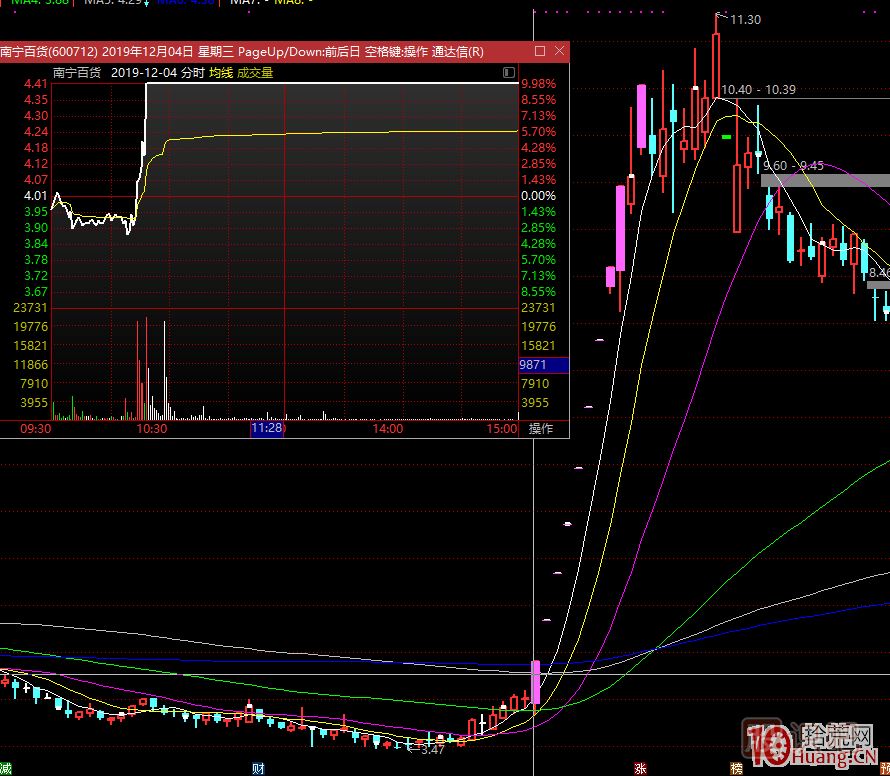The width and height of the screenshot is (890, 776).
Task: Click the 减 event marker at bottom left
Action: (5, 769)
